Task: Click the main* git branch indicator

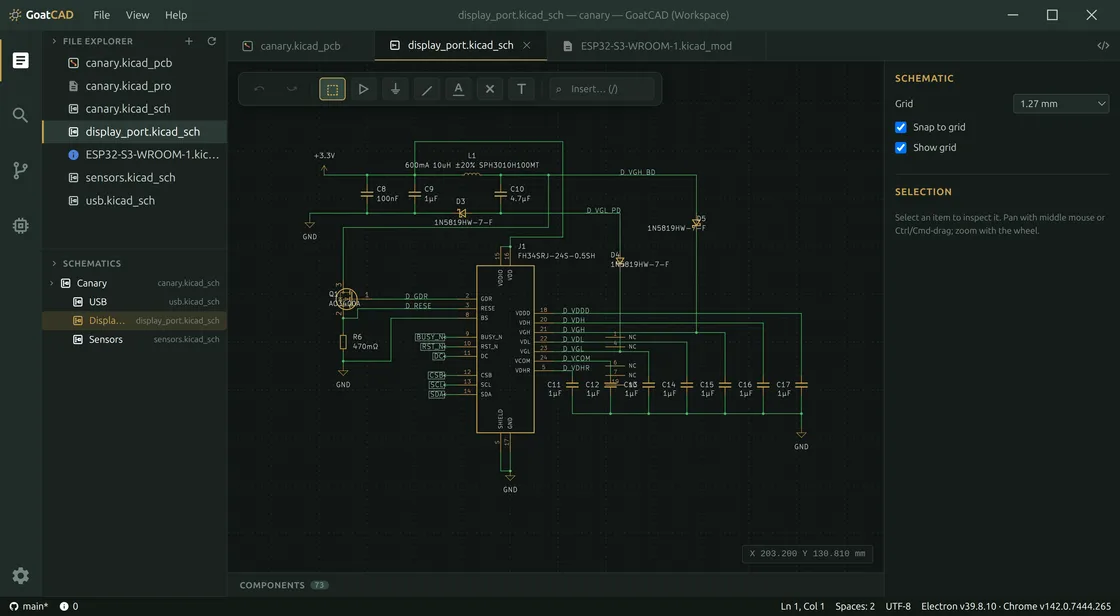Action: pyautogui.click(x=29, y=606)
